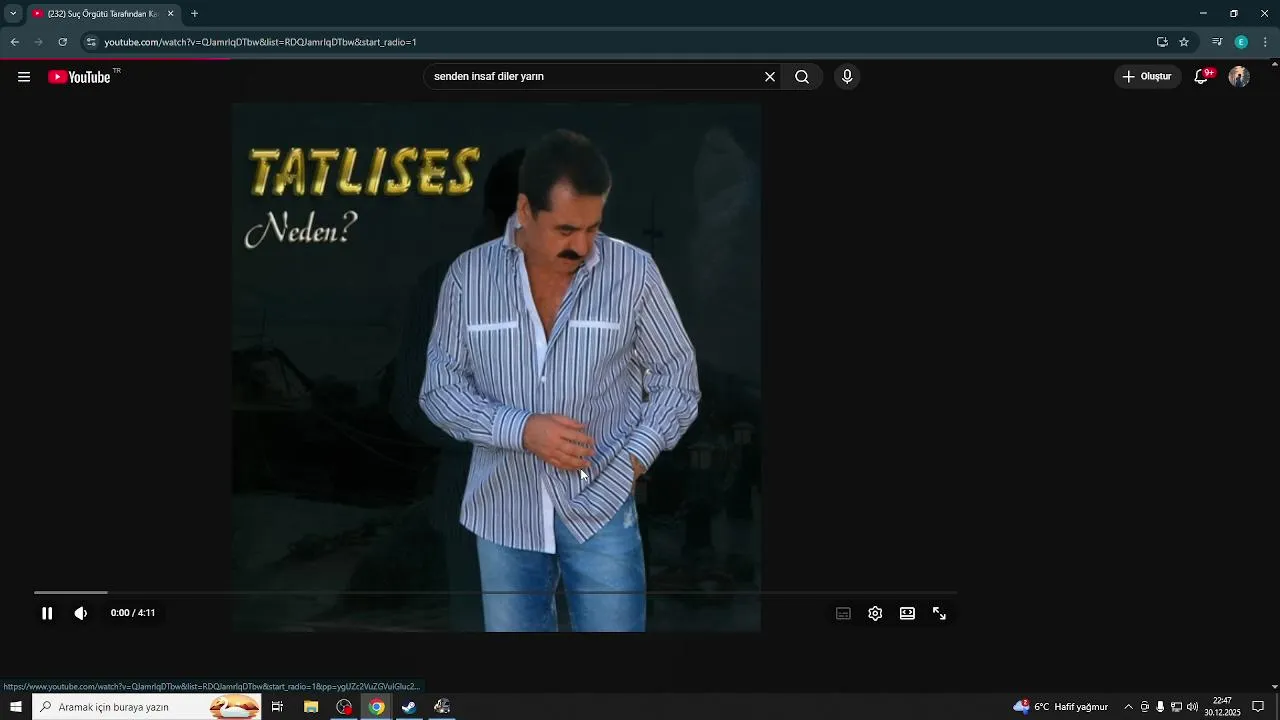Viewport: 1280px width, 720px height.
Task: Open Steam from the taskbar
Action: pyautogui.click(x=409, y=707)
